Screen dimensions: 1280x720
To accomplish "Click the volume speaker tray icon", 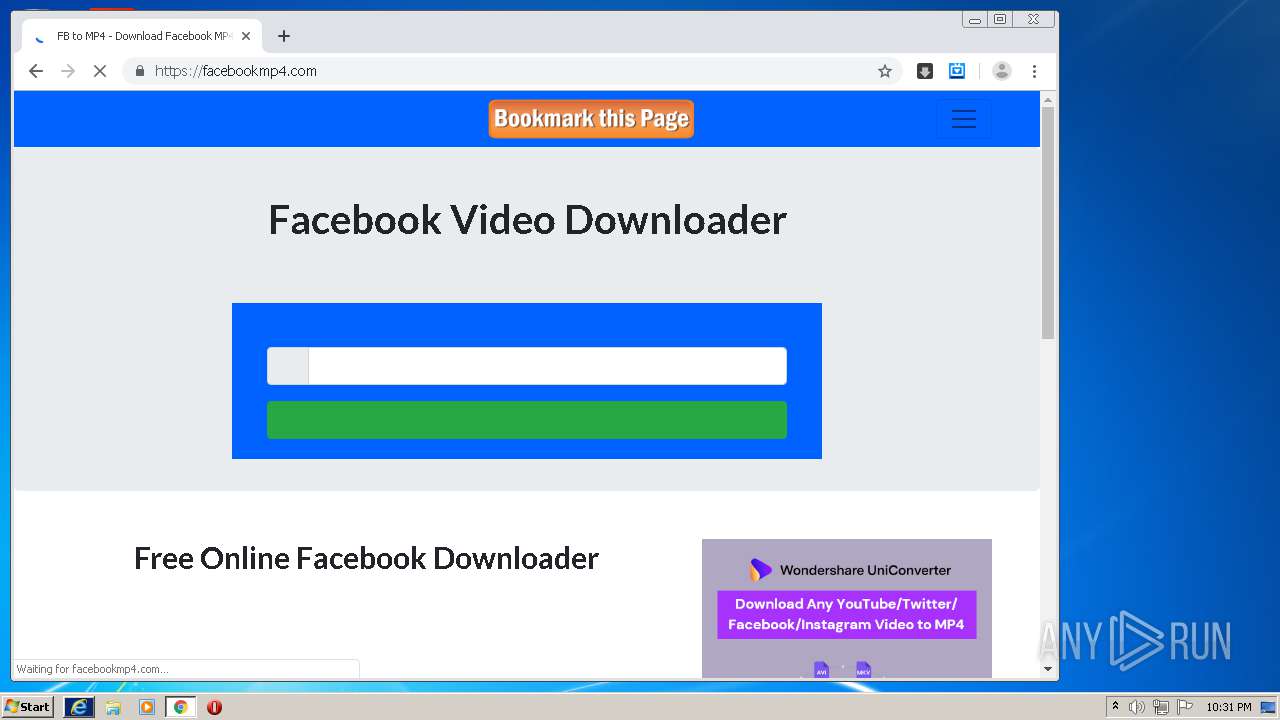I will (1136, 707).
